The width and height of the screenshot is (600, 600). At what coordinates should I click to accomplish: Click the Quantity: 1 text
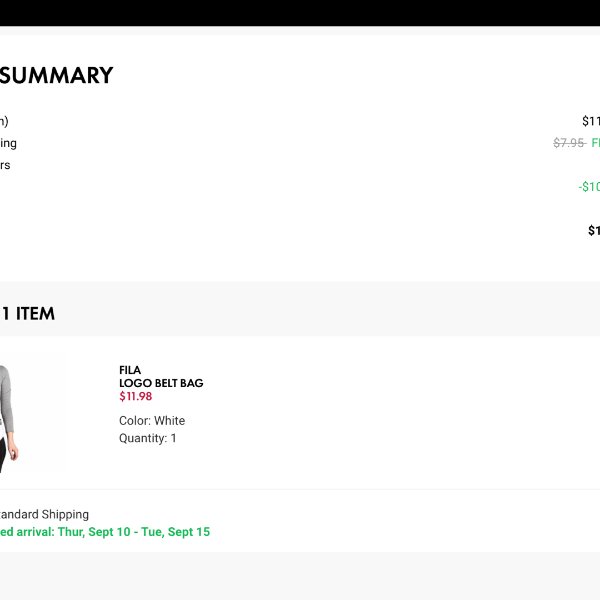coord(148,438)
